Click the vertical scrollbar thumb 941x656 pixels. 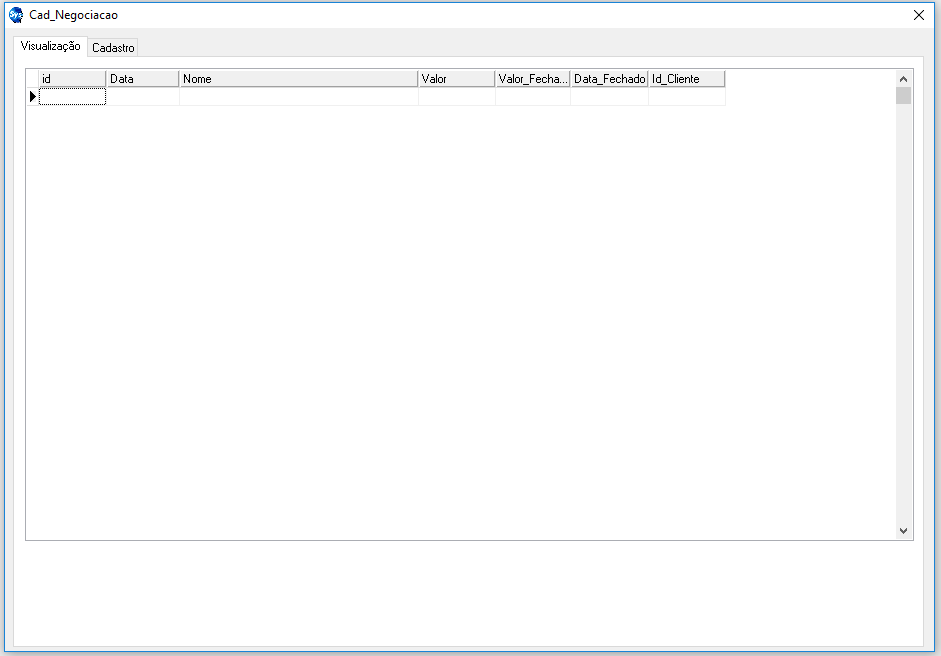pyautogui.click(x=903, y=96)
